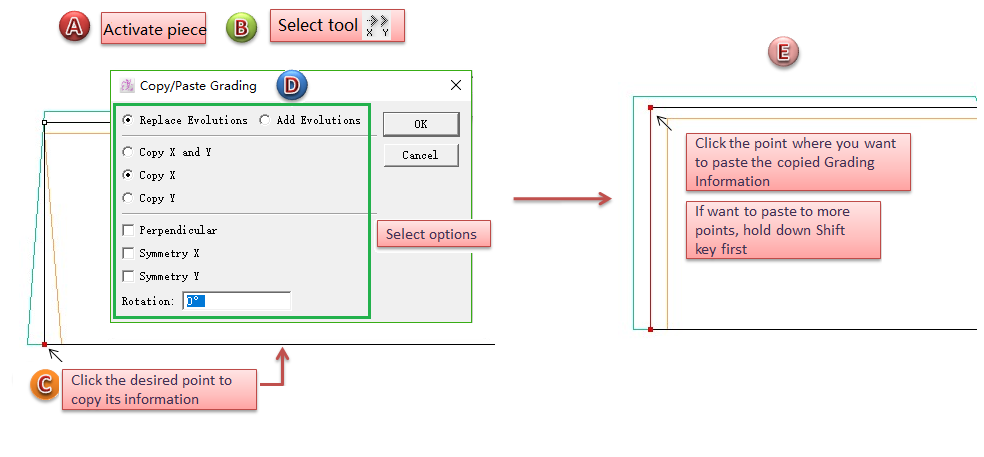Choose the Copy Y radio button
The width and height of the screenshot is (984, 457).
127,198
